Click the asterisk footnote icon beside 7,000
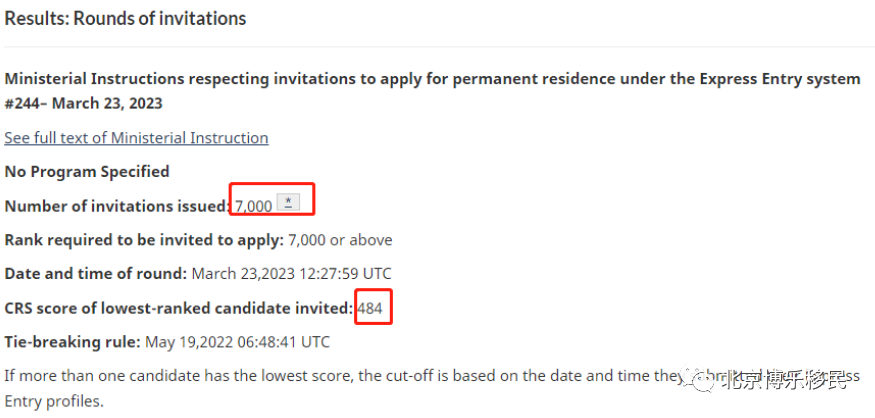This screenshot has height=418, width=875. pyautogui.click(x=288, y=202)
